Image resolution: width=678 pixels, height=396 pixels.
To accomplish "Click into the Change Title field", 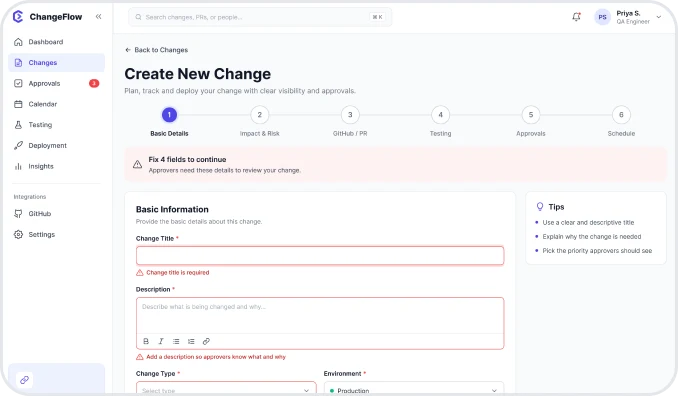I will click(320, 255).
